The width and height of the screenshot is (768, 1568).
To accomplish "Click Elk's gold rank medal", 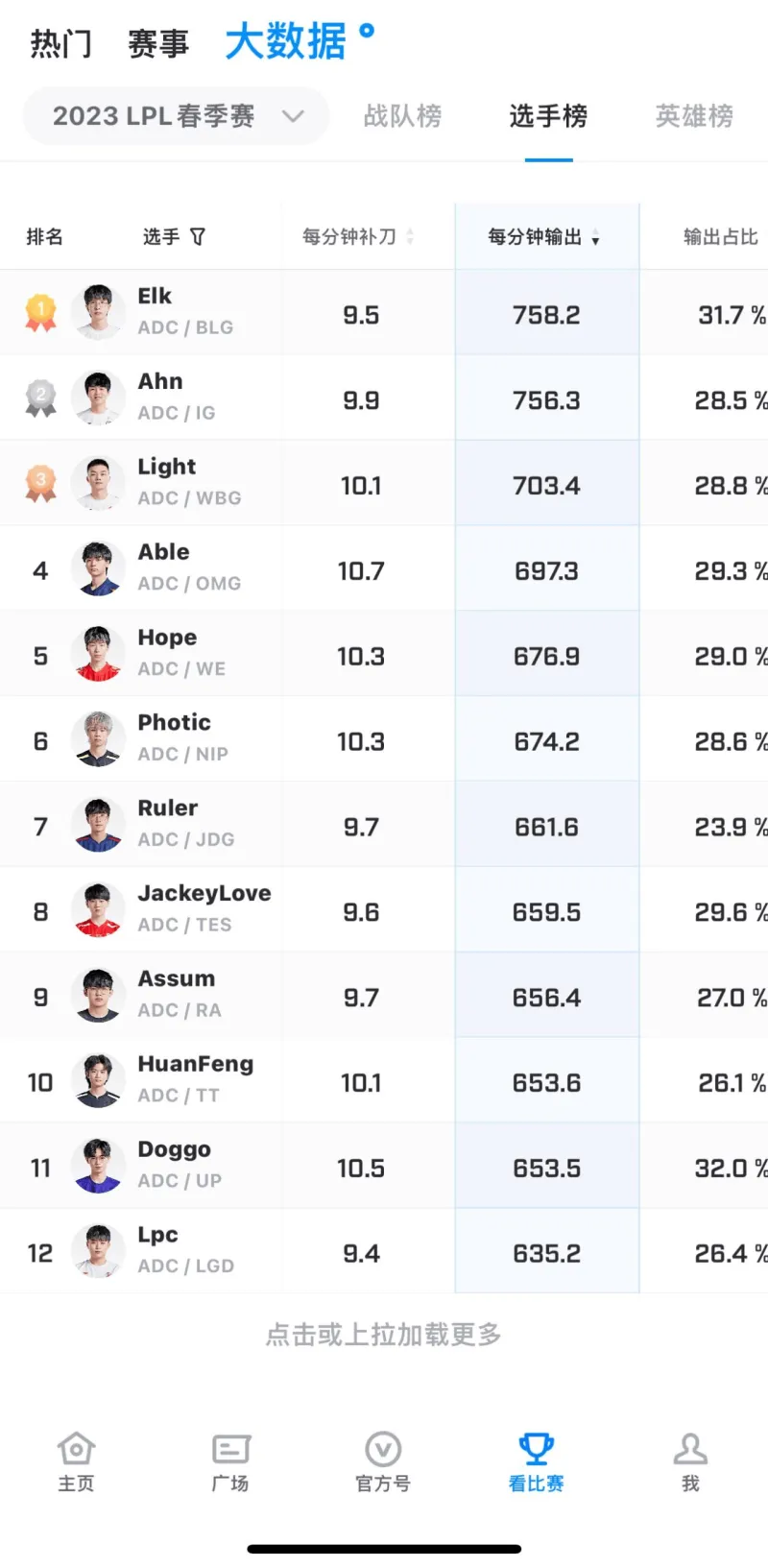I will pos(40,313).
